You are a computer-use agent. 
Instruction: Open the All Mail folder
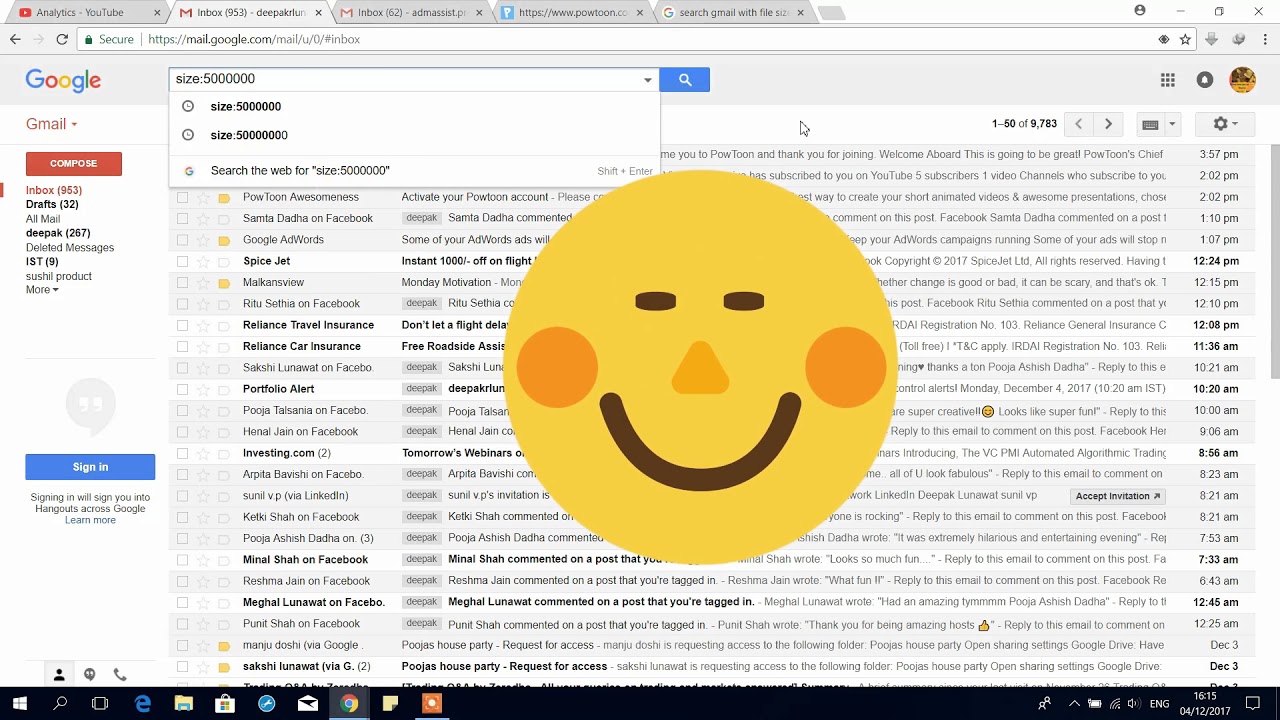point(43,219)
